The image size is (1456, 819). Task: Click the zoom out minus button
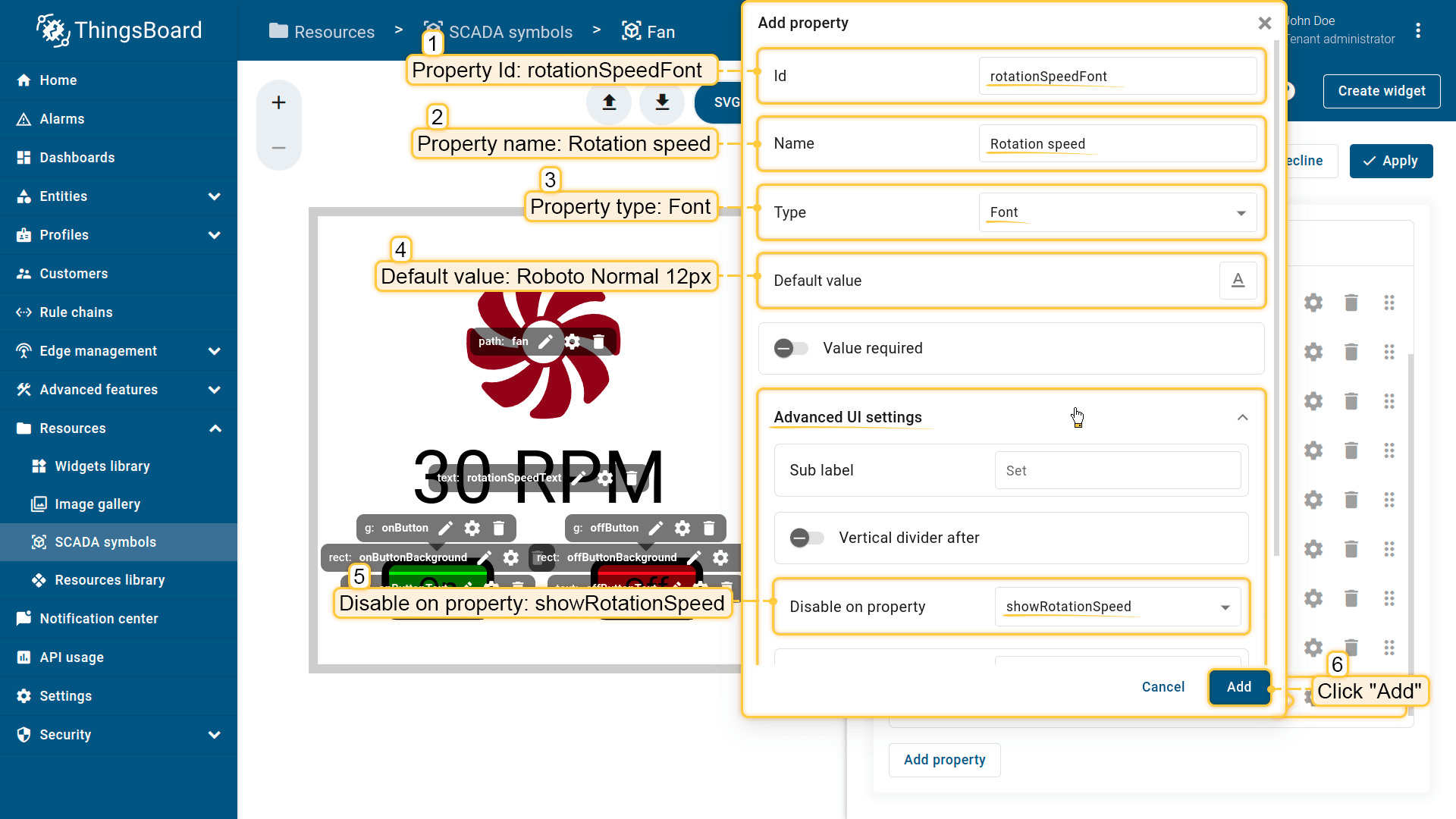click(x=279, y=148)
